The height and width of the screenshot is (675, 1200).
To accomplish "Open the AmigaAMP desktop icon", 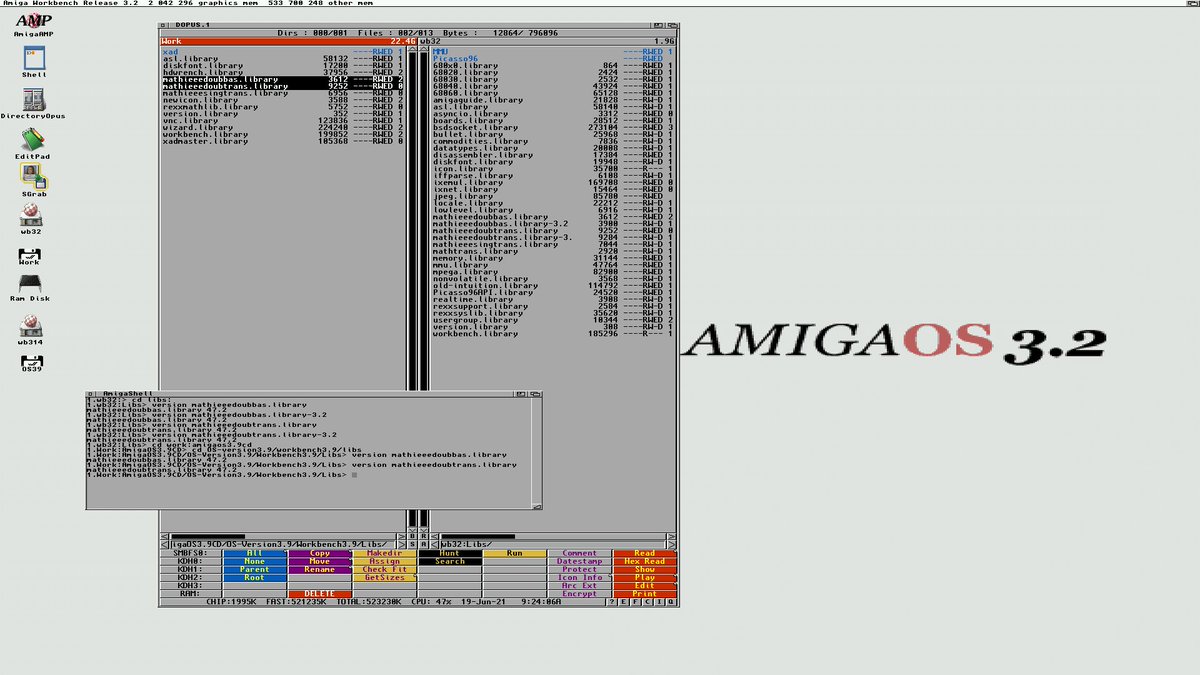I will (34, 24).
